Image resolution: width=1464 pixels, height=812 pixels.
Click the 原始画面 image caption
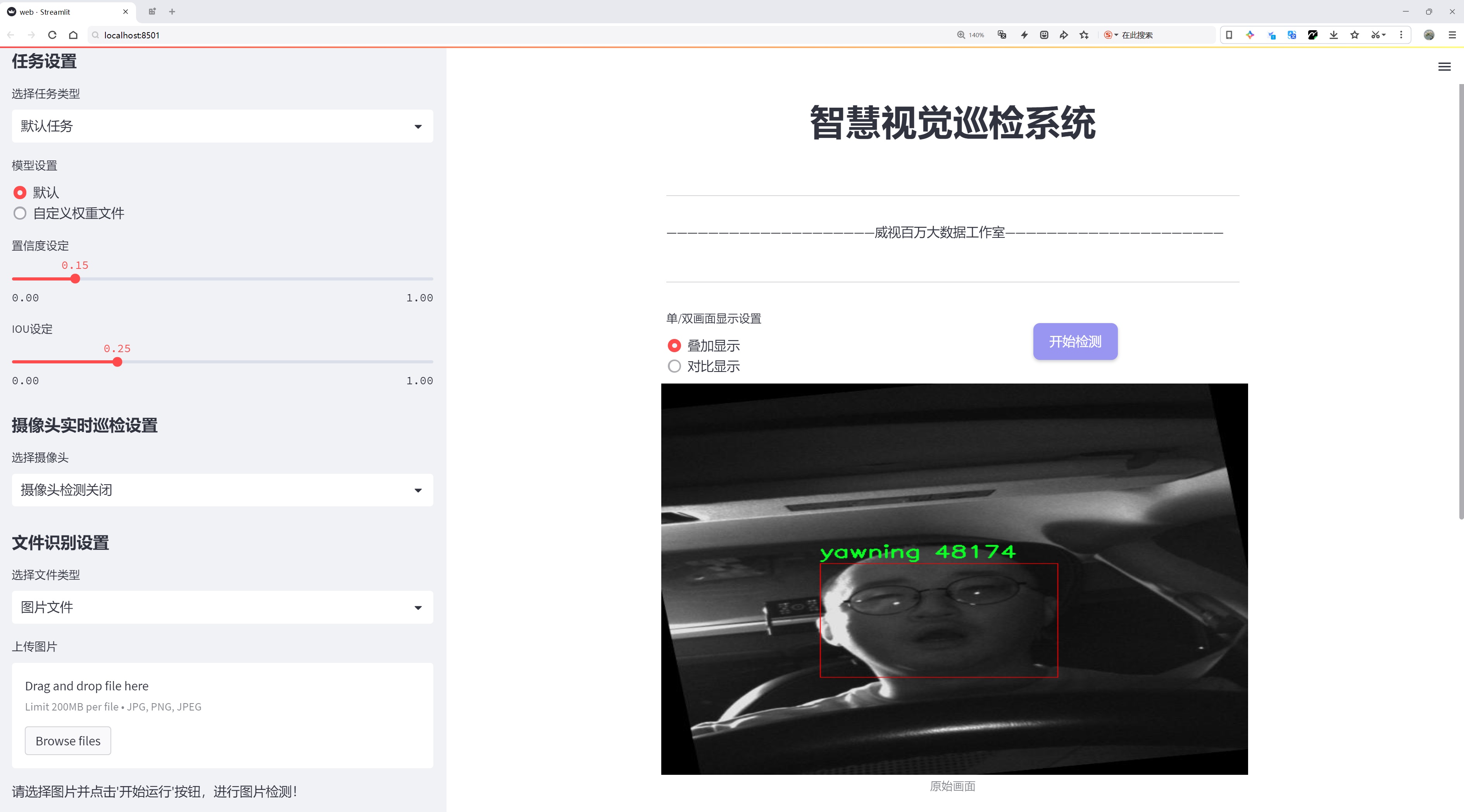coord(952,786)
